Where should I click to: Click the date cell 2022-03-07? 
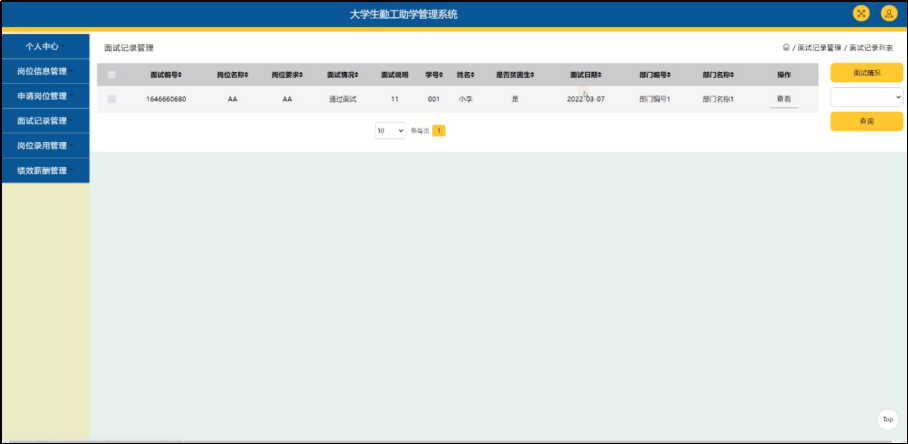(585, 99)
